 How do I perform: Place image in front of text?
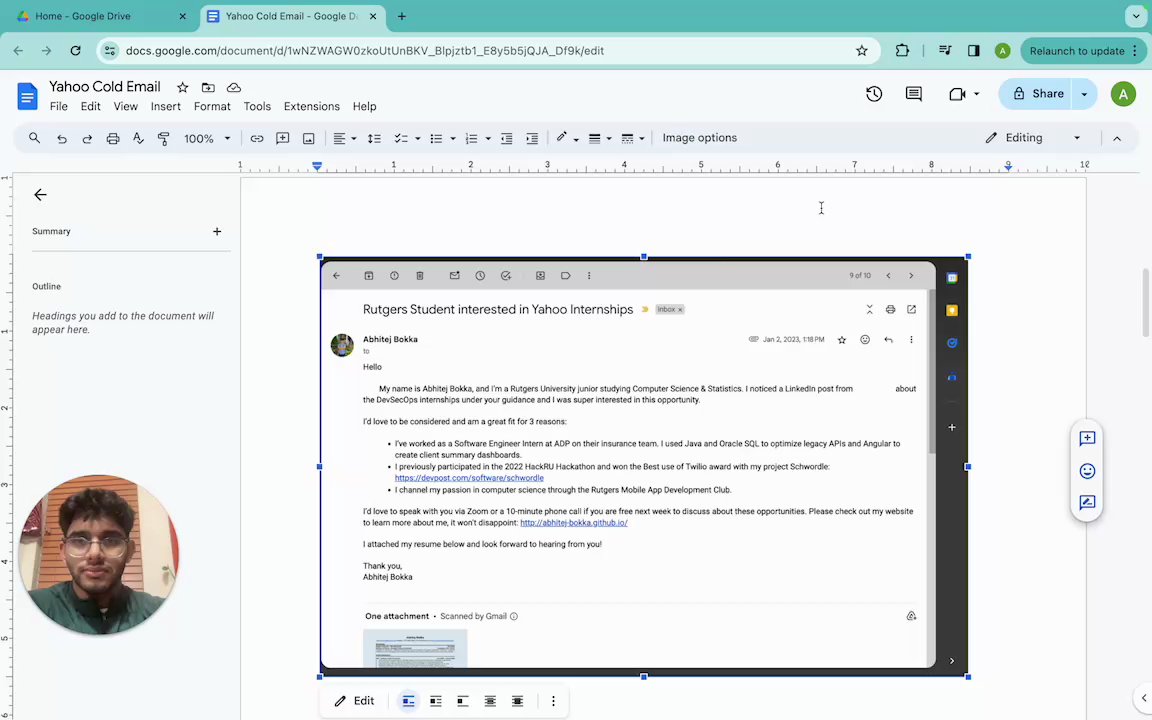517,701
